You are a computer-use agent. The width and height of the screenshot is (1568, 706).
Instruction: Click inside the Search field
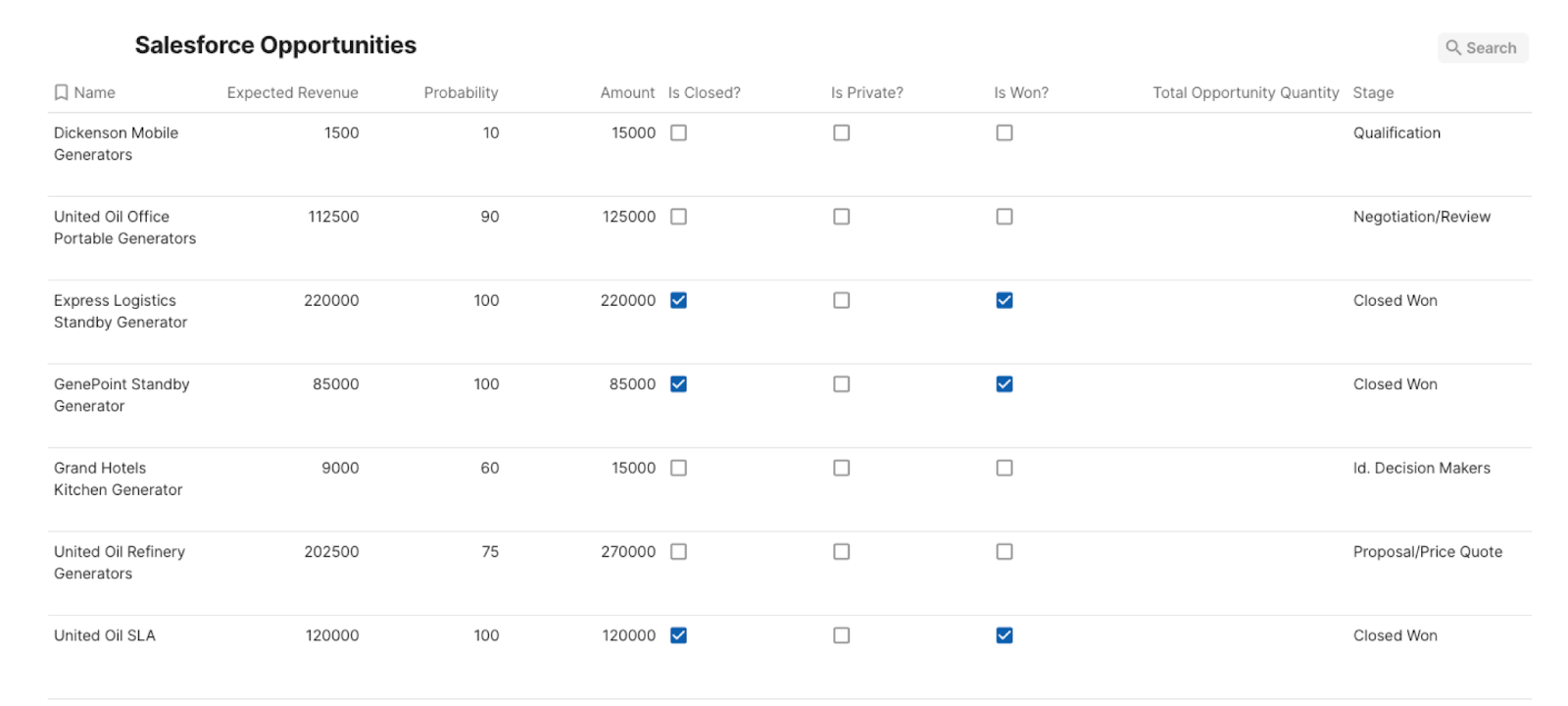pos(1483,47)
